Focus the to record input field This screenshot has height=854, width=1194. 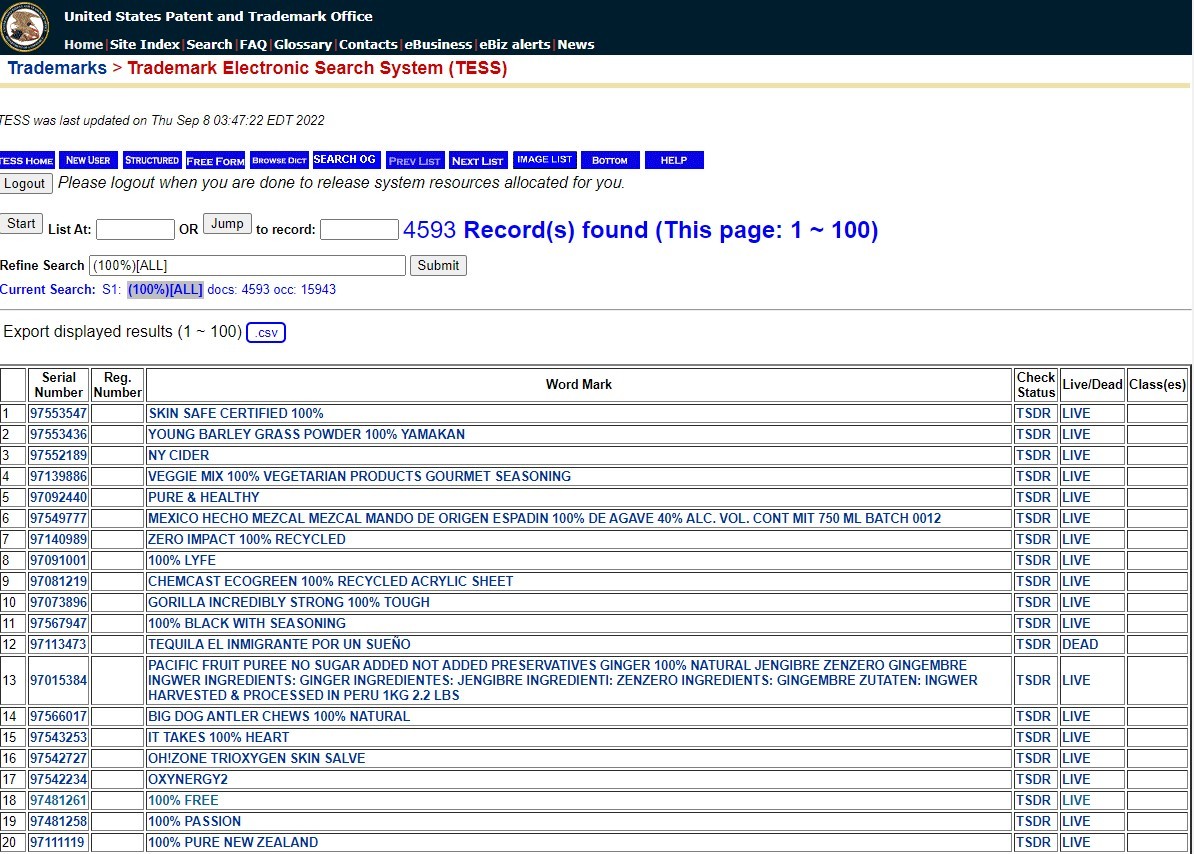359,229
